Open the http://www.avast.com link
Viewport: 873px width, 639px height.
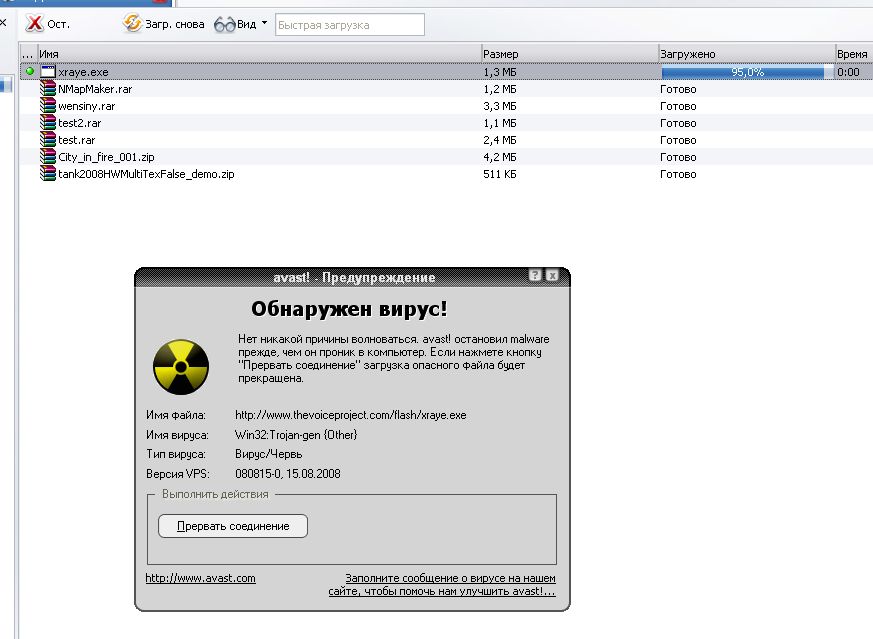coord(200,578)
